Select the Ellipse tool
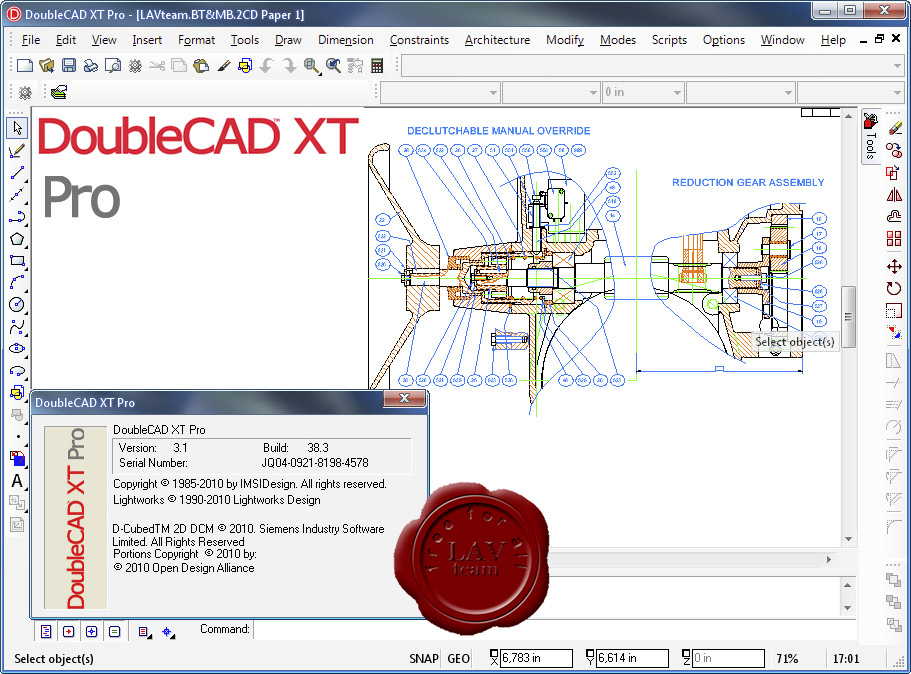The image size is (911, 674). 17,349
